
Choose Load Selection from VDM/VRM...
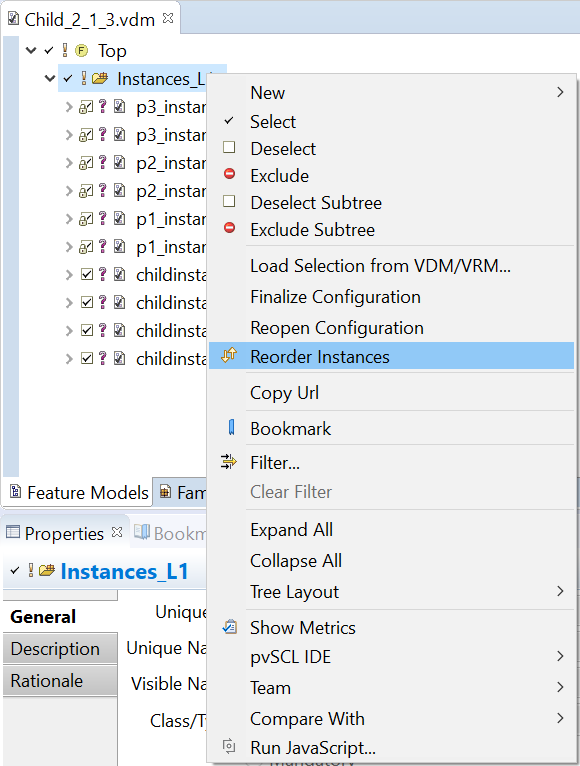pos(391,266)
